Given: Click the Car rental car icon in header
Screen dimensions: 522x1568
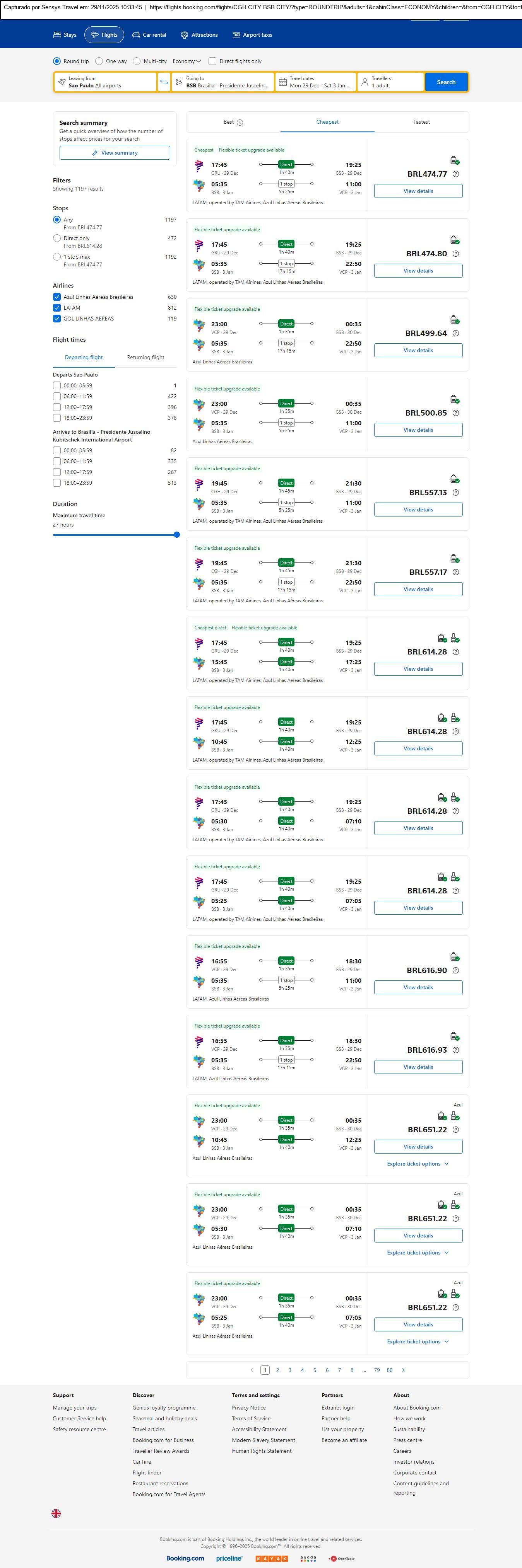Looking at the screenshot, I should coord(137,35).
